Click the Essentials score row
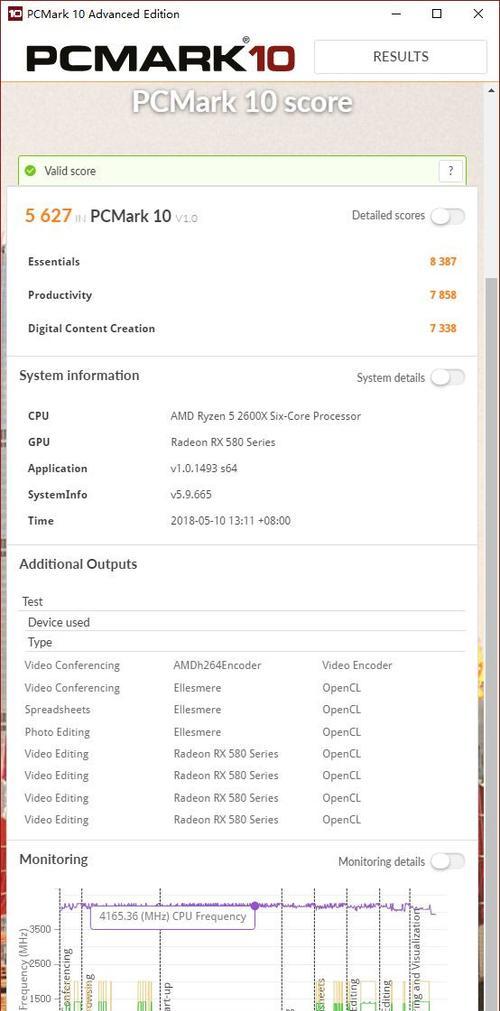 [x=242, y=262]
